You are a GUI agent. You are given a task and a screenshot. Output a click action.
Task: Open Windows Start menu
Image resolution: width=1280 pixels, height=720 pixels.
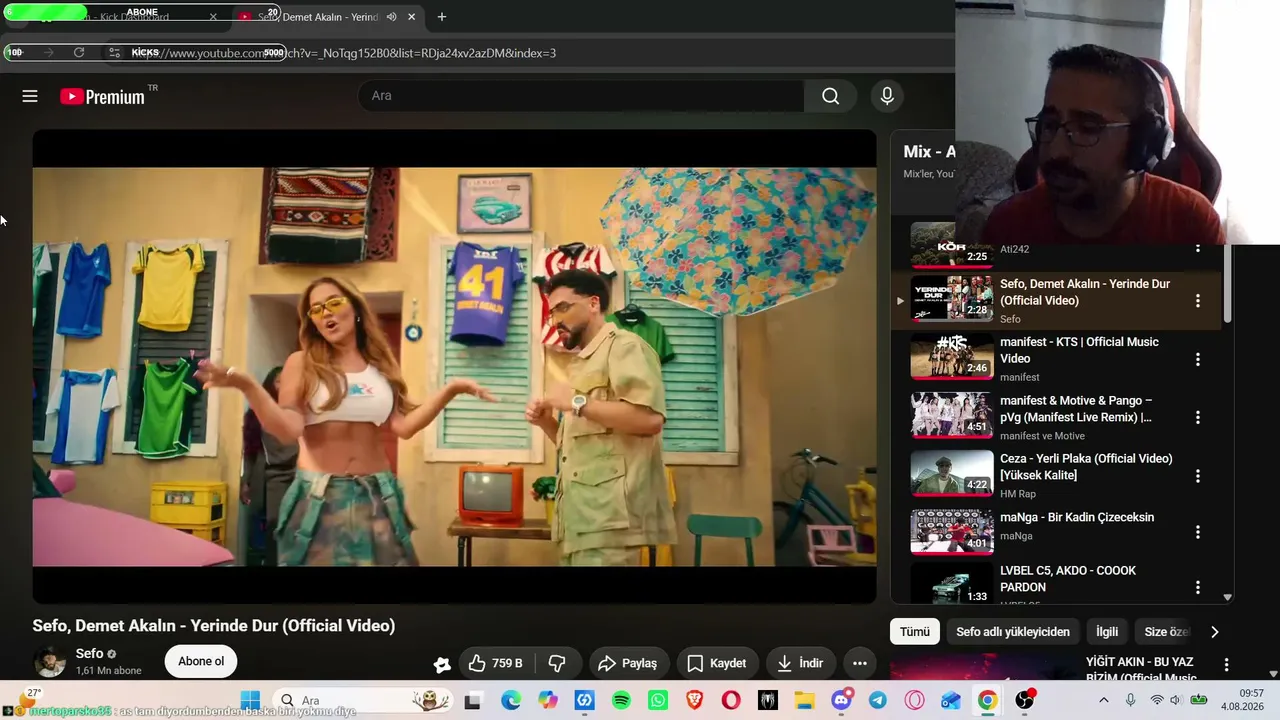(250, 701)
